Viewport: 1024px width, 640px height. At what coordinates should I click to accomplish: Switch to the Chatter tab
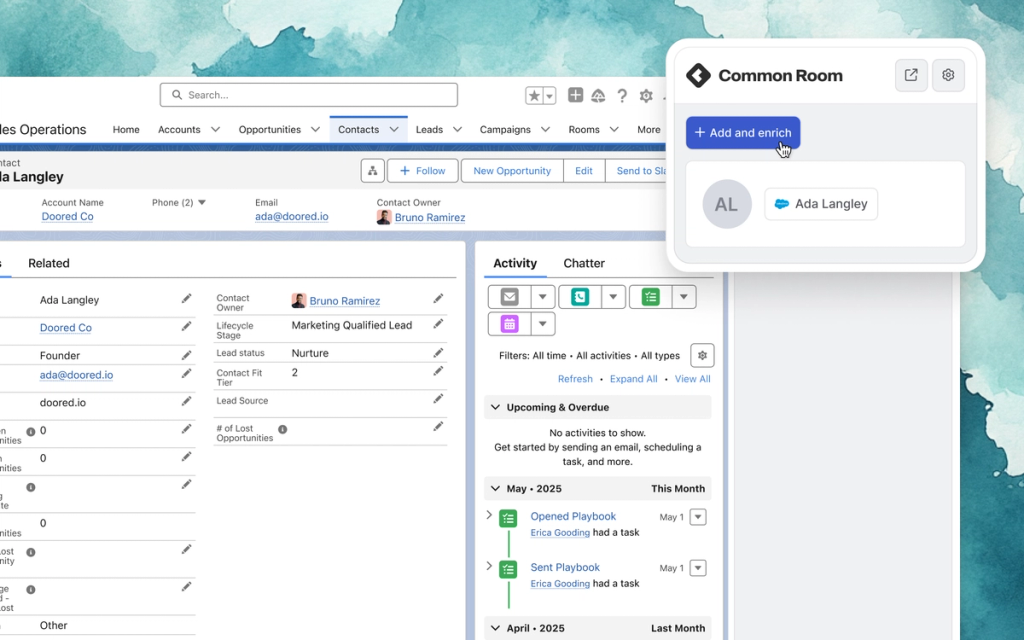(584, 263)
